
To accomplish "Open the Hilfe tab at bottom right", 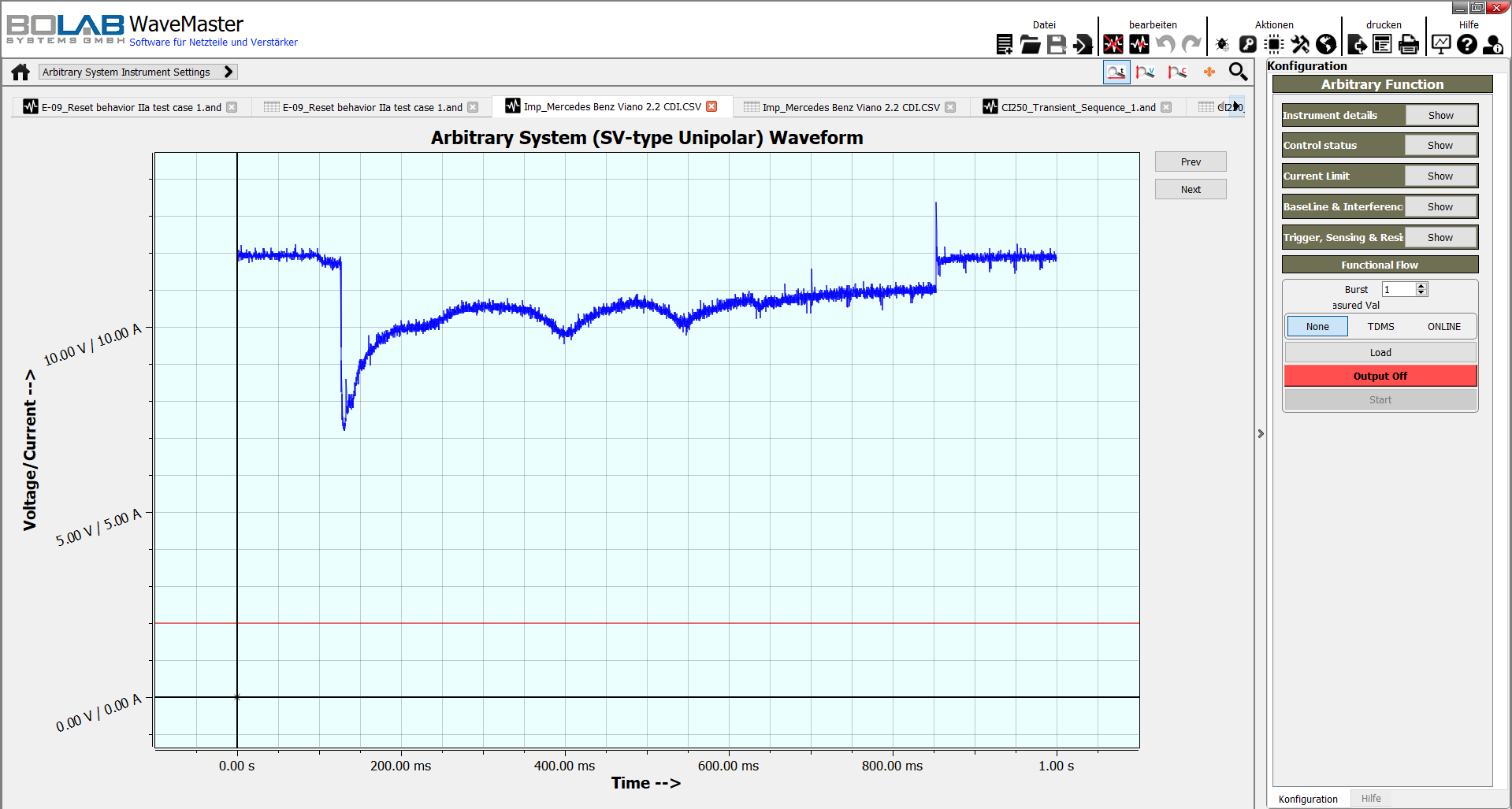I will pos(1371,798).
